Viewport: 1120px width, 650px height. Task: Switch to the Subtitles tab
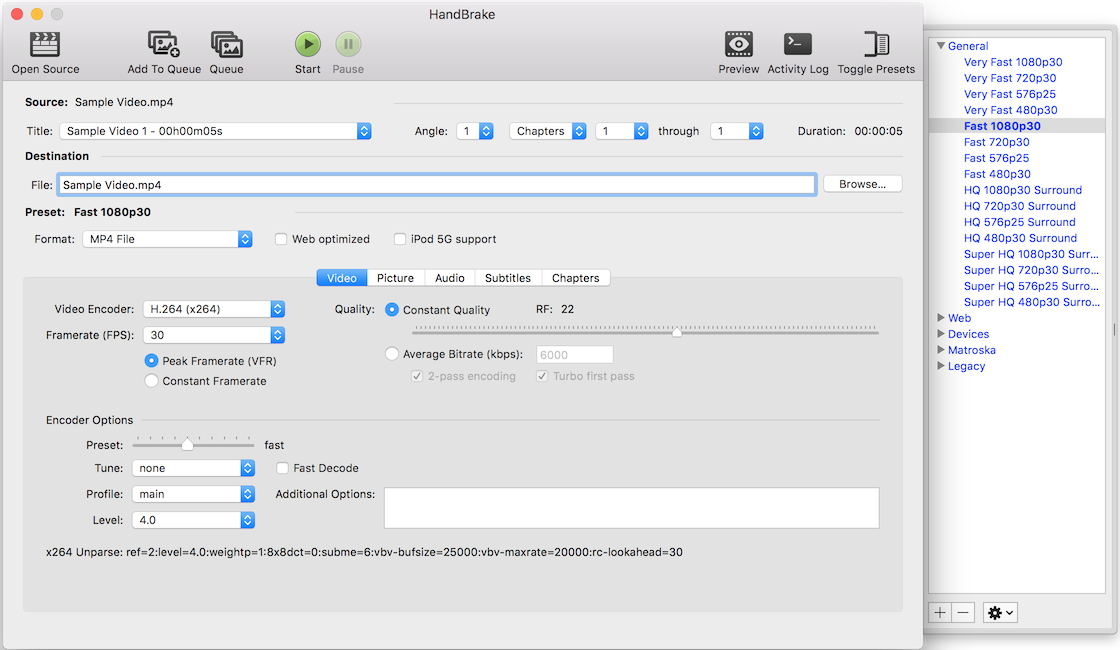508,278
